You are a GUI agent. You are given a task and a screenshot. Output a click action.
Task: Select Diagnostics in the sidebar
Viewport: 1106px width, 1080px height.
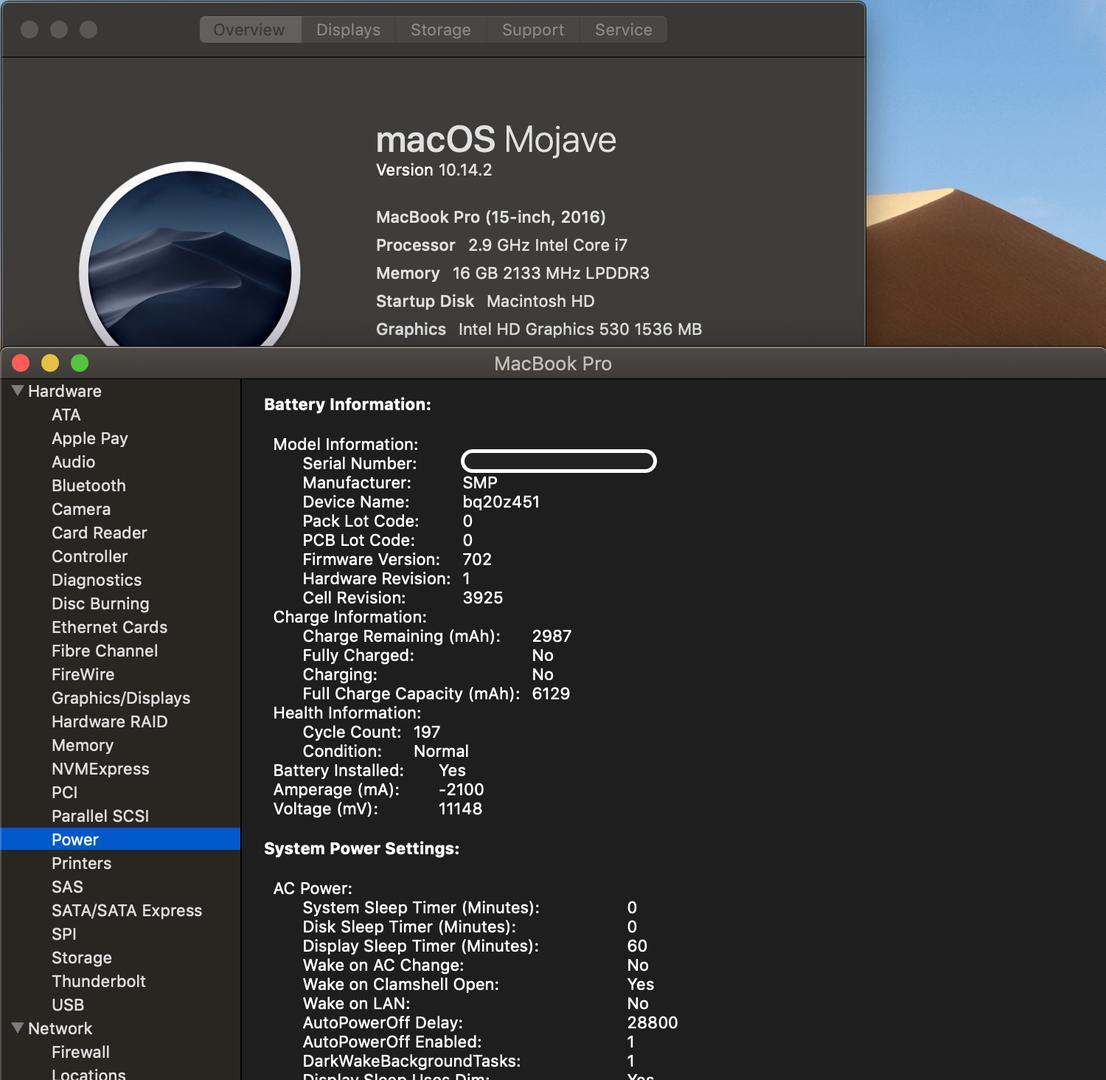click(97, 580)
